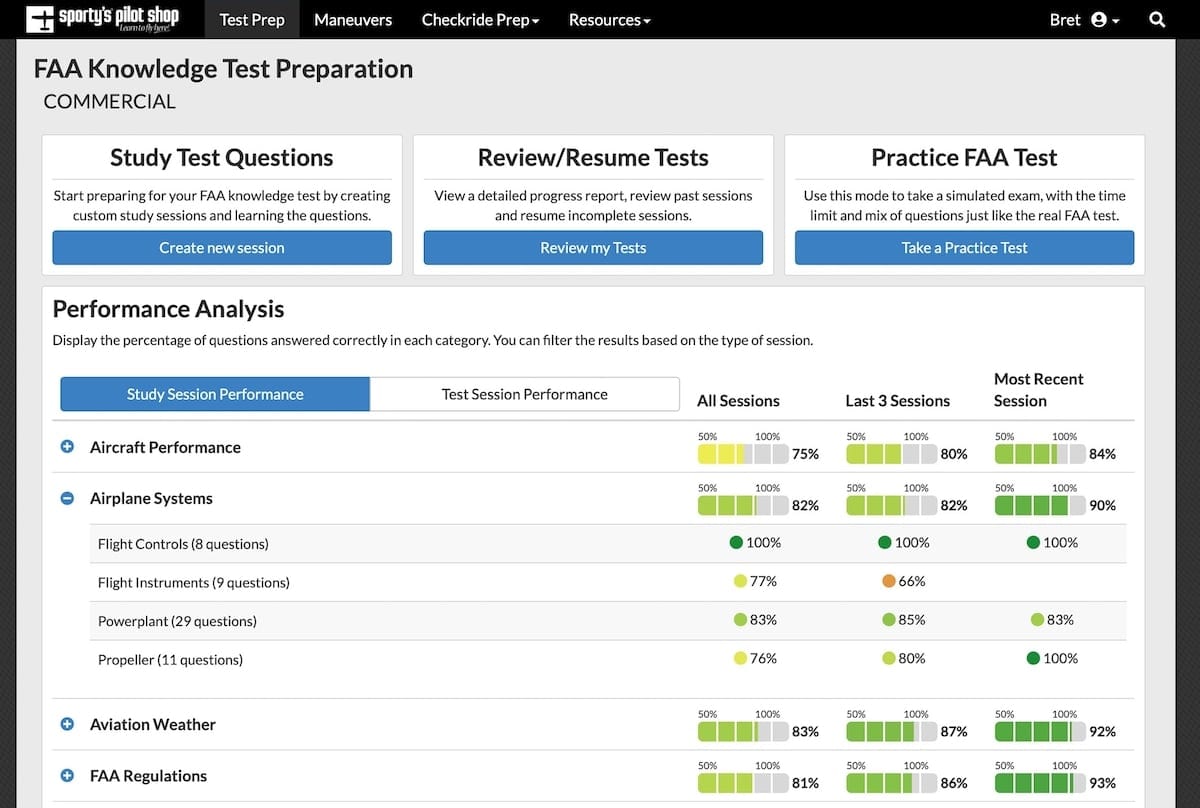Expand the Aircraft Performance category
The height and width of the screenshot is (808, 1200).
coord(67,447)
